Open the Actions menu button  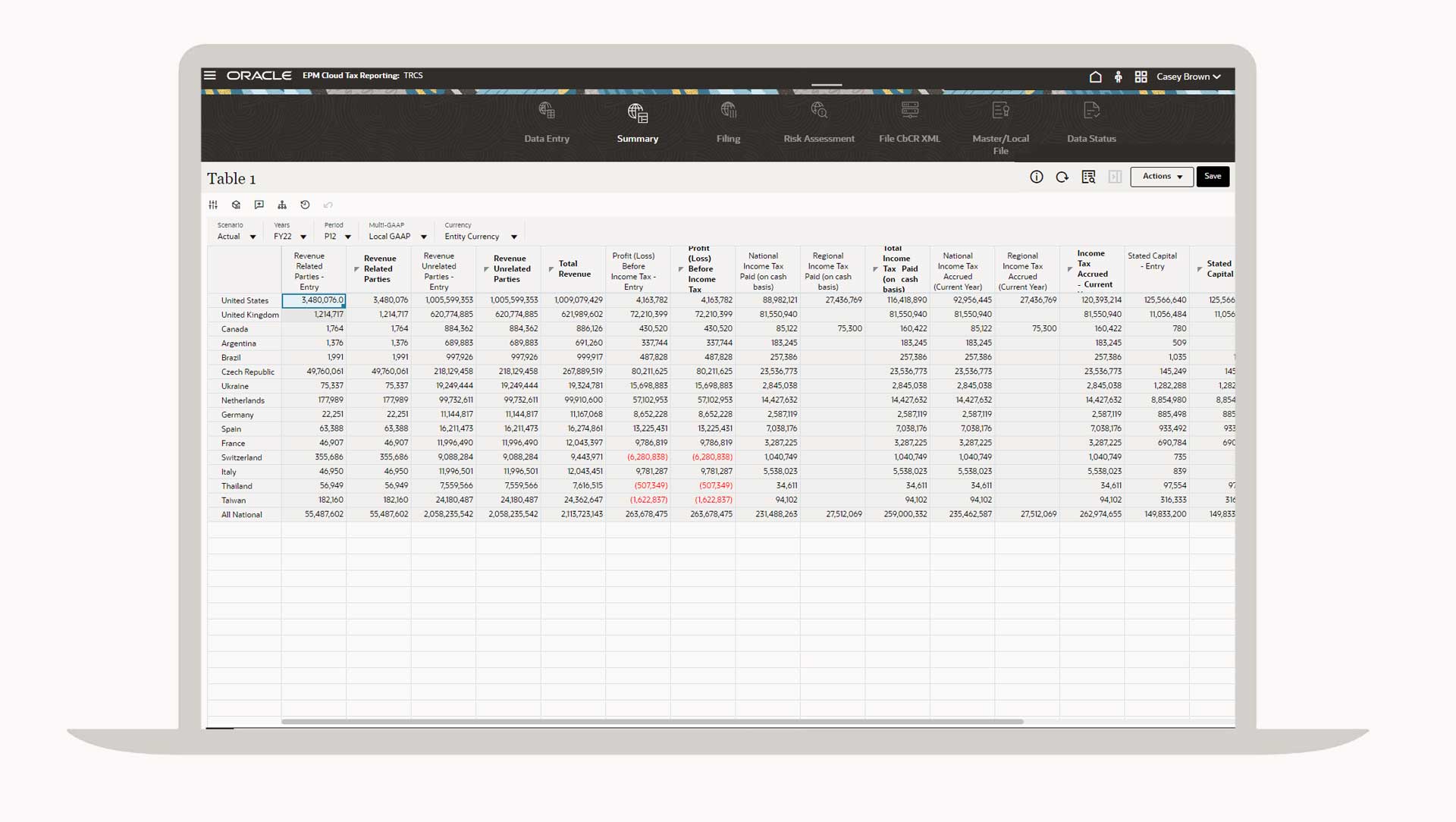[x=1162, y=177]
